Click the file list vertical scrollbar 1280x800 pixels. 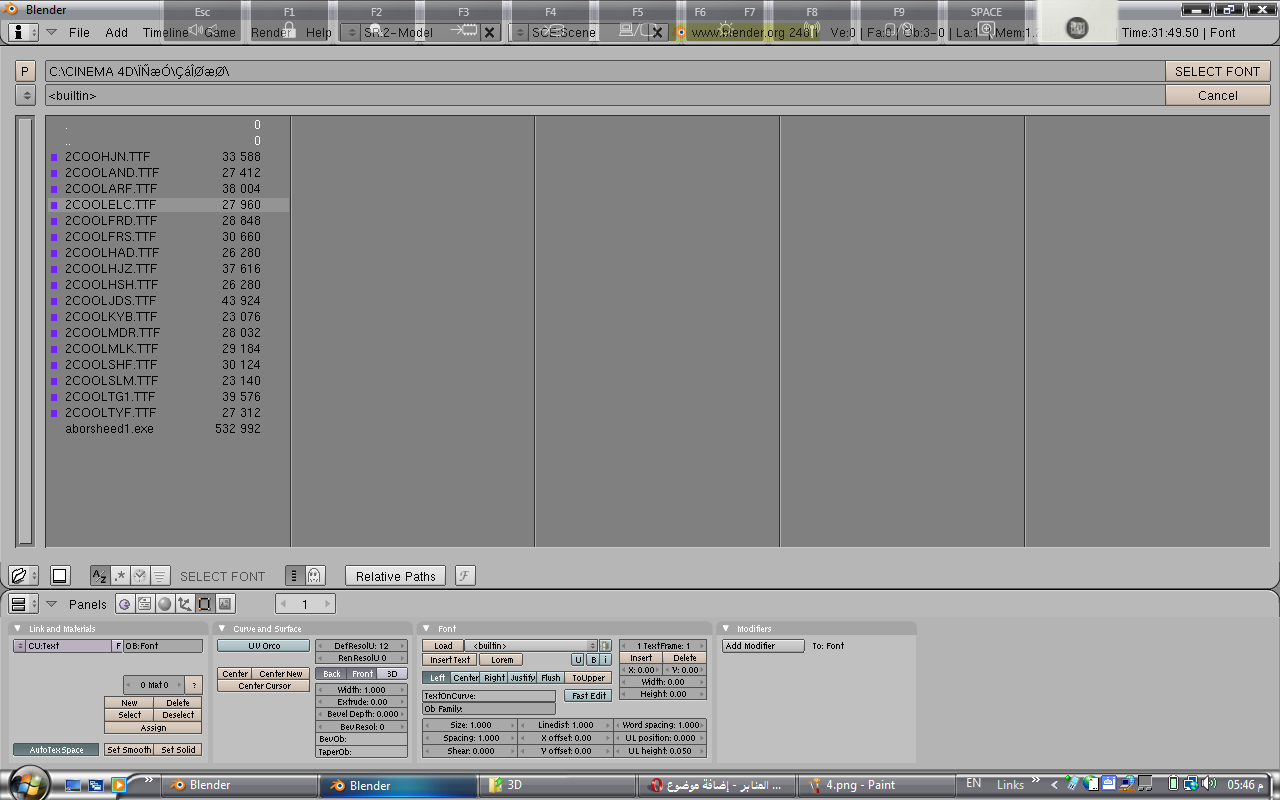(x=26, y=331)
